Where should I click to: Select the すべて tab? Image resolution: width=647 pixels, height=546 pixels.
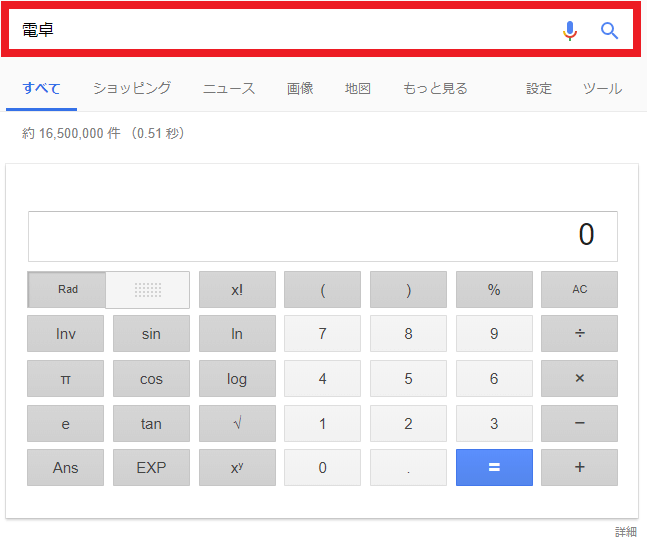41,88
